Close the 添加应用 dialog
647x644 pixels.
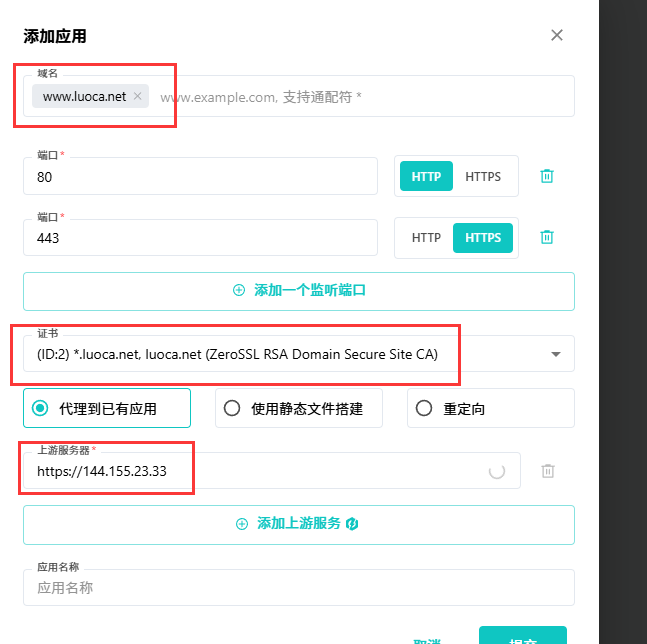click(557, 36)
